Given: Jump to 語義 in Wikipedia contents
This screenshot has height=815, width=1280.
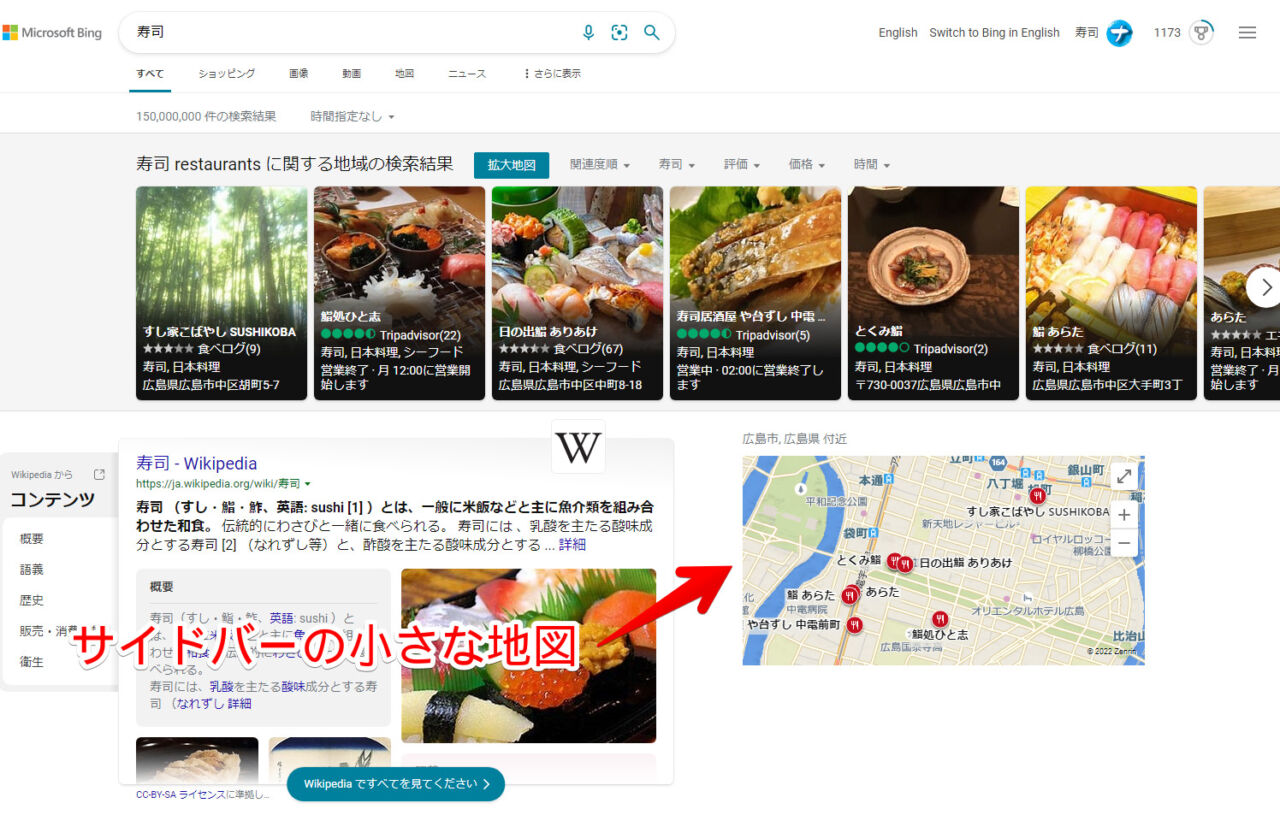Looking at the screenshot, I should 32,570.
